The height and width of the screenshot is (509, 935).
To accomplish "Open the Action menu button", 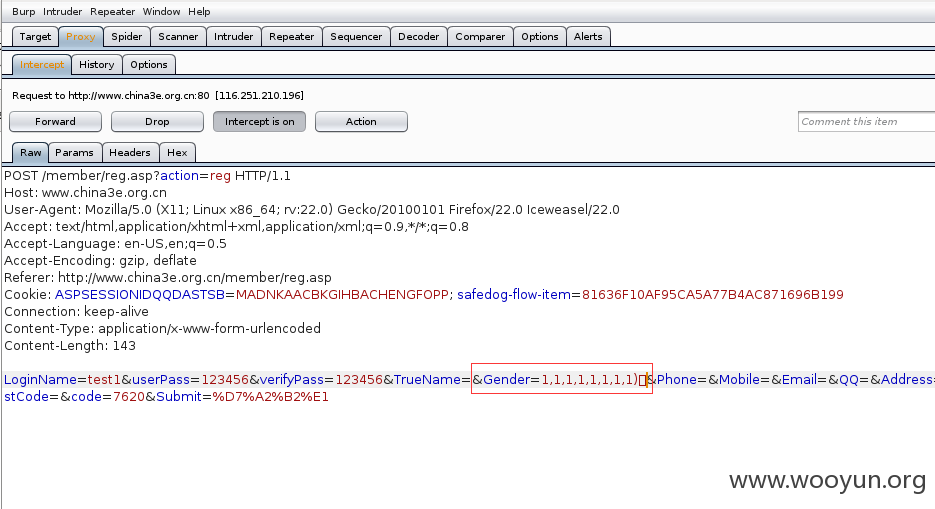I will [x=361, y=122].
